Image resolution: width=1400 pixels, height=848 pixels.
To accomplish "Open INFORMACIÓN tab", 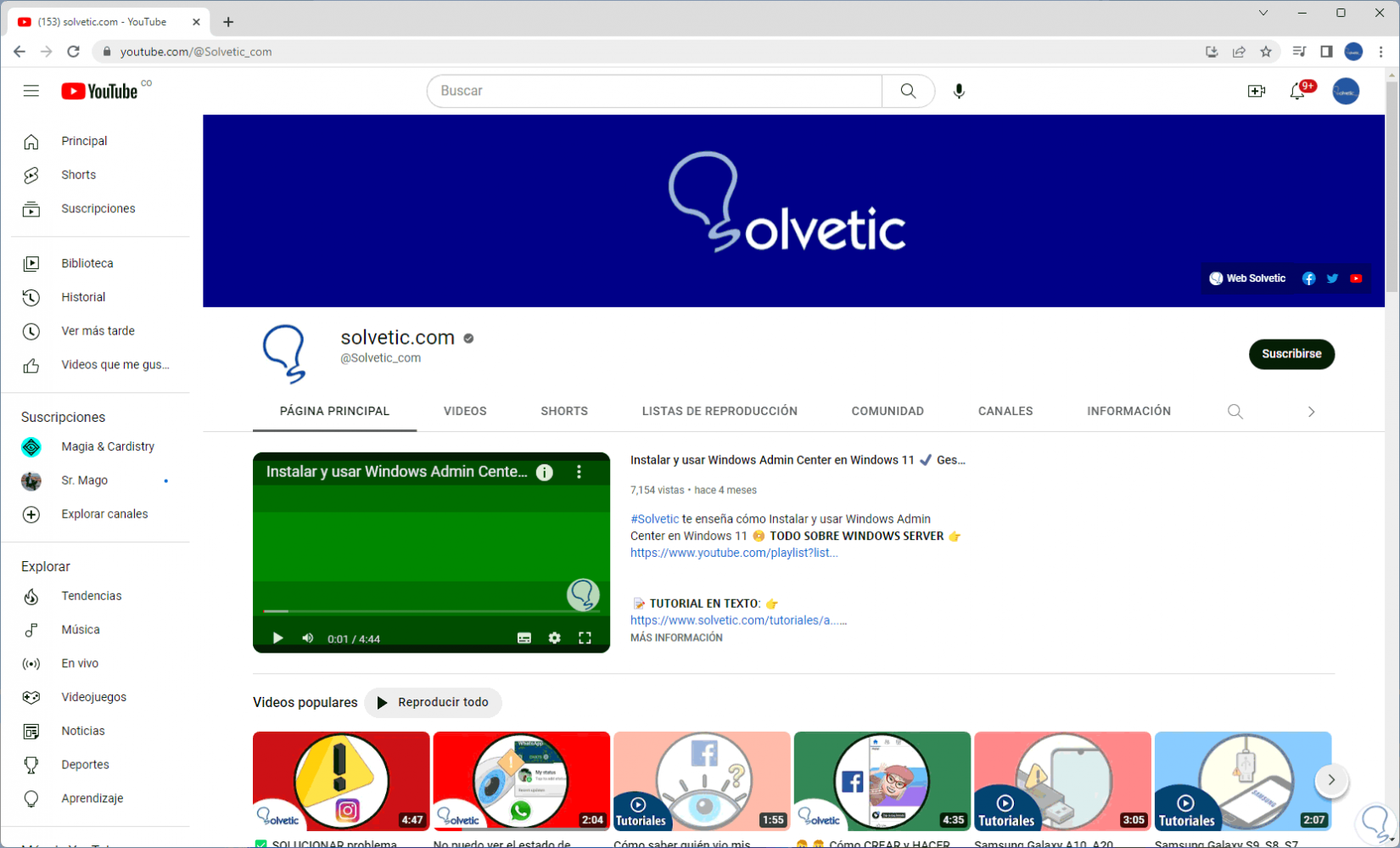I will (1128, 412).
